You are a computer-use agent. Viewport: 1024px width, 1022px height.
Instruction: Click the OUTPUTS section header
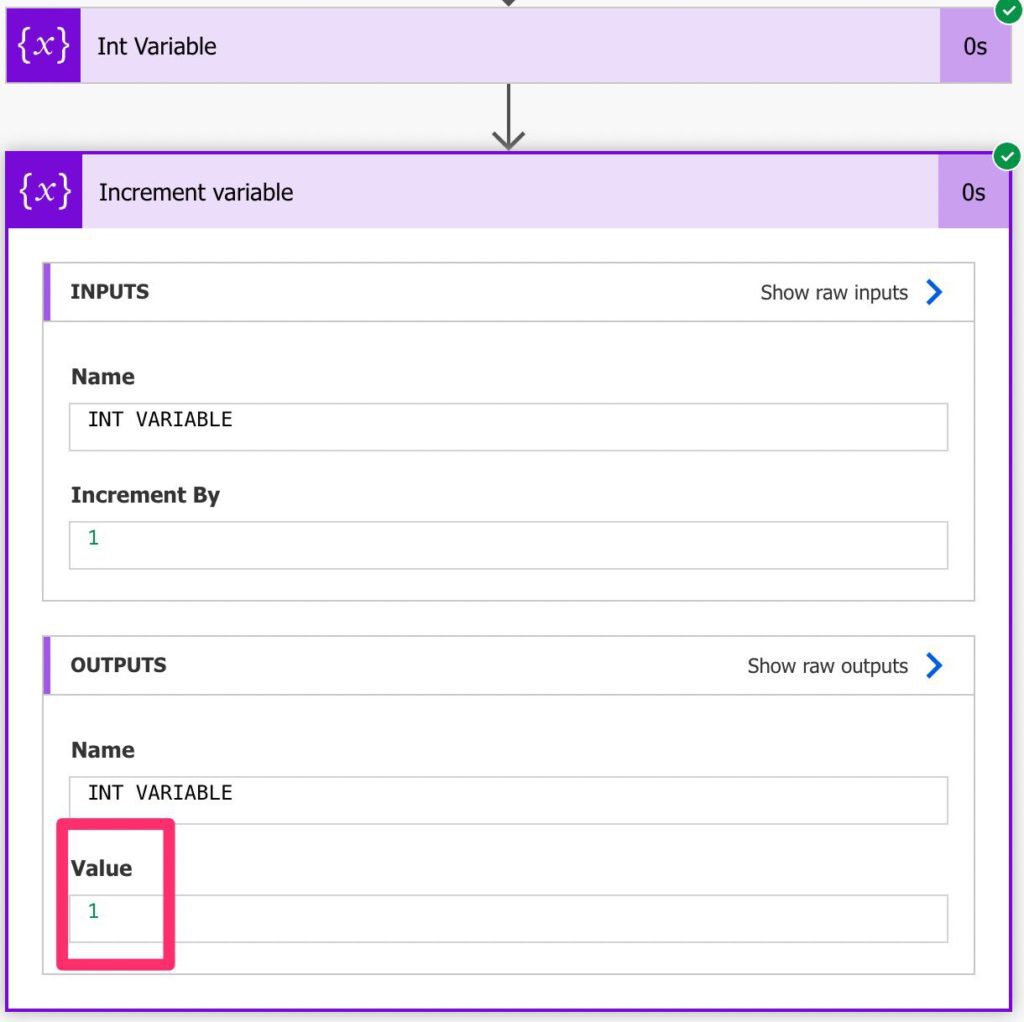tap(118, 665)
